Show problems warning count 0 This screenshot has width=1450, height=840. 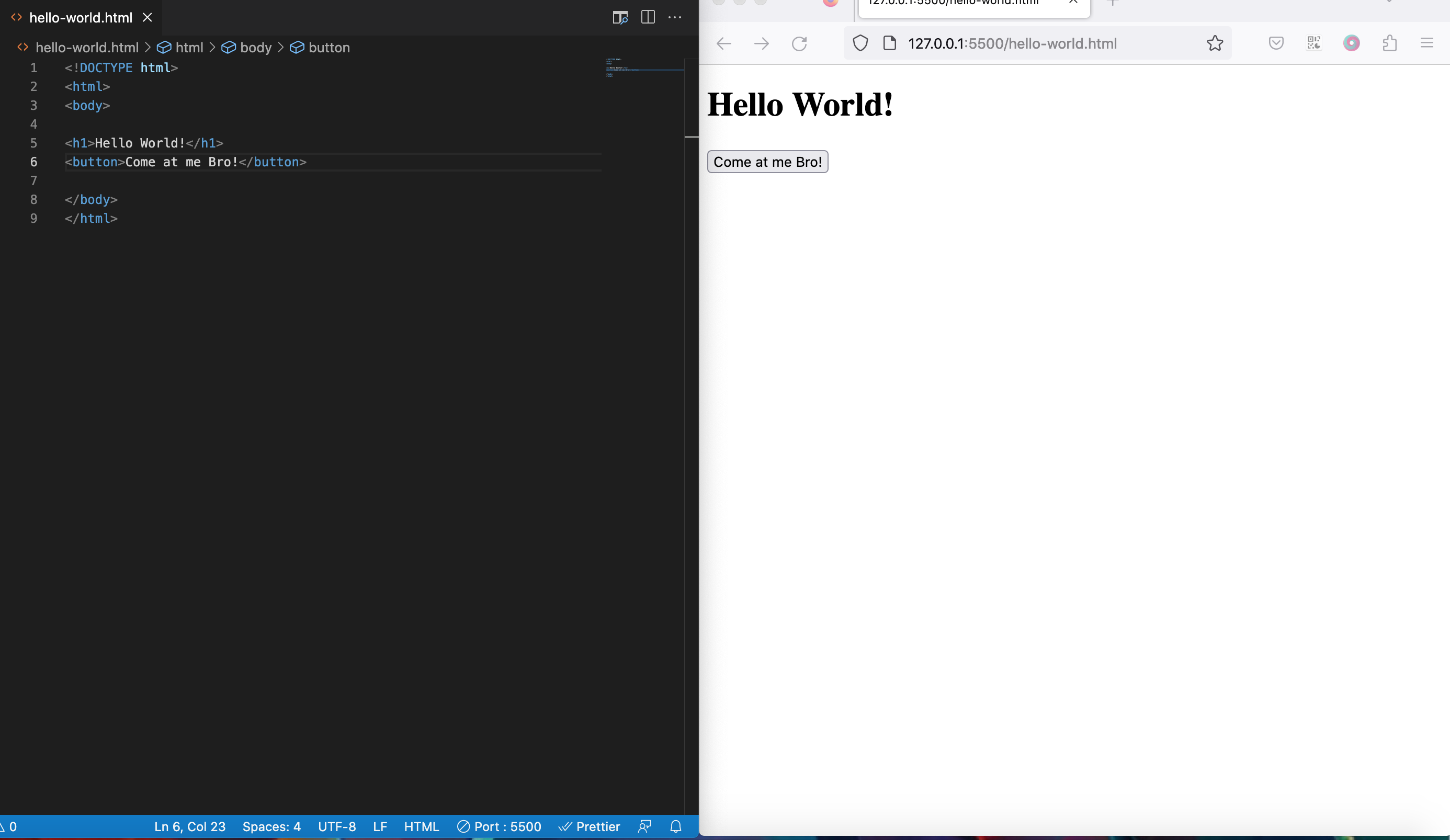pos(8,827)
